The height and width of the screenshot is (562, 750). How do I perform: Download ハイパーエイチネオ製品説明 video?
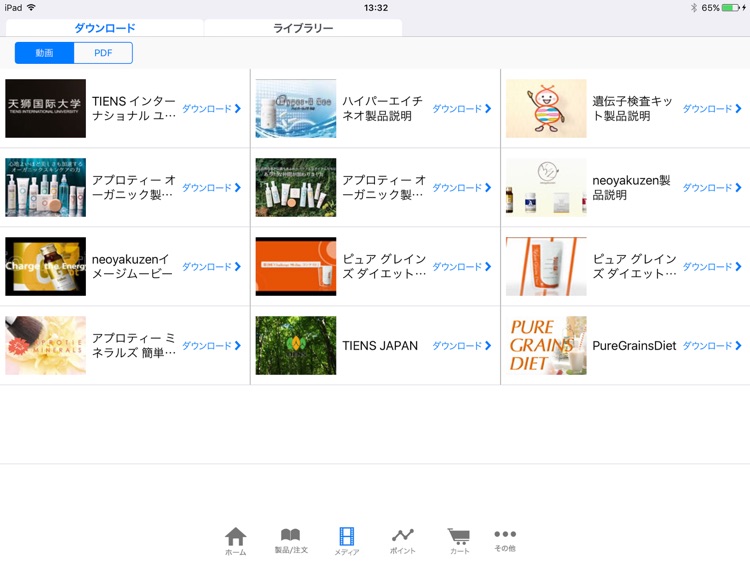462,109
